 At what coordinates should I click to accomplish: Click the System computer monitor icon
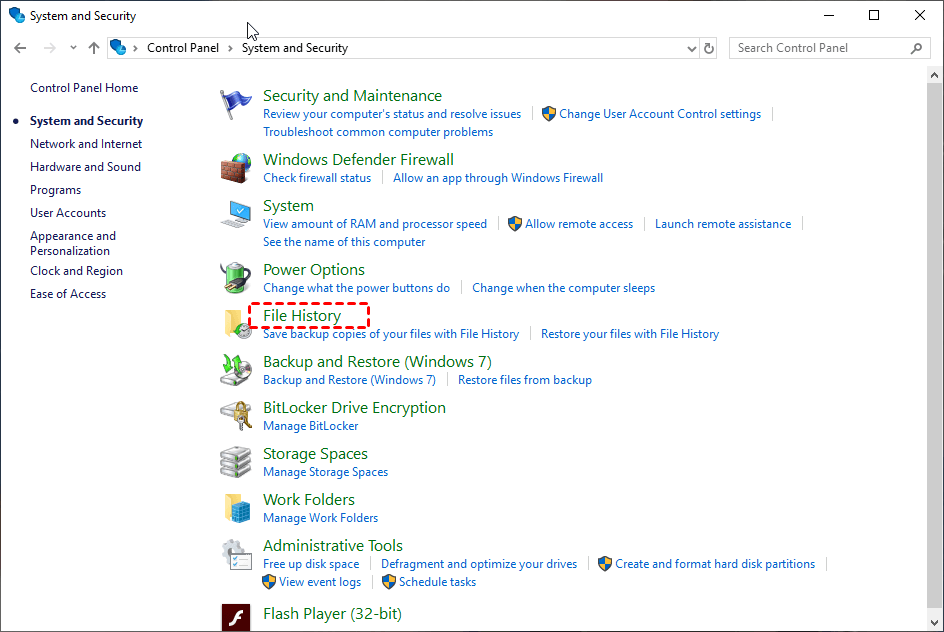click(x=235, y=214)
